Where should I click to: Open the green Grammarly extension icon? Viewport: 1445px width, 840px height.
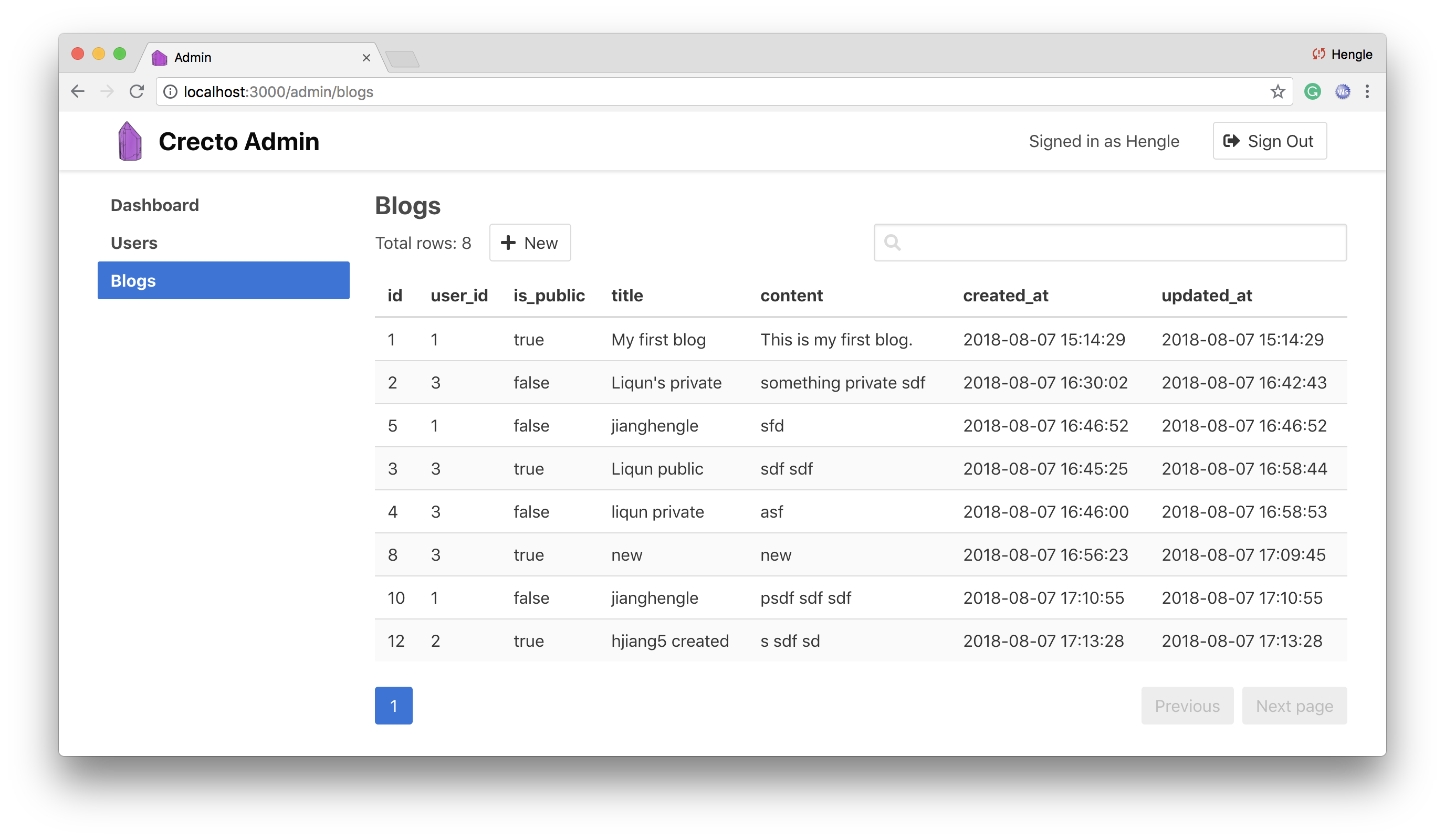coord(1312,92)
